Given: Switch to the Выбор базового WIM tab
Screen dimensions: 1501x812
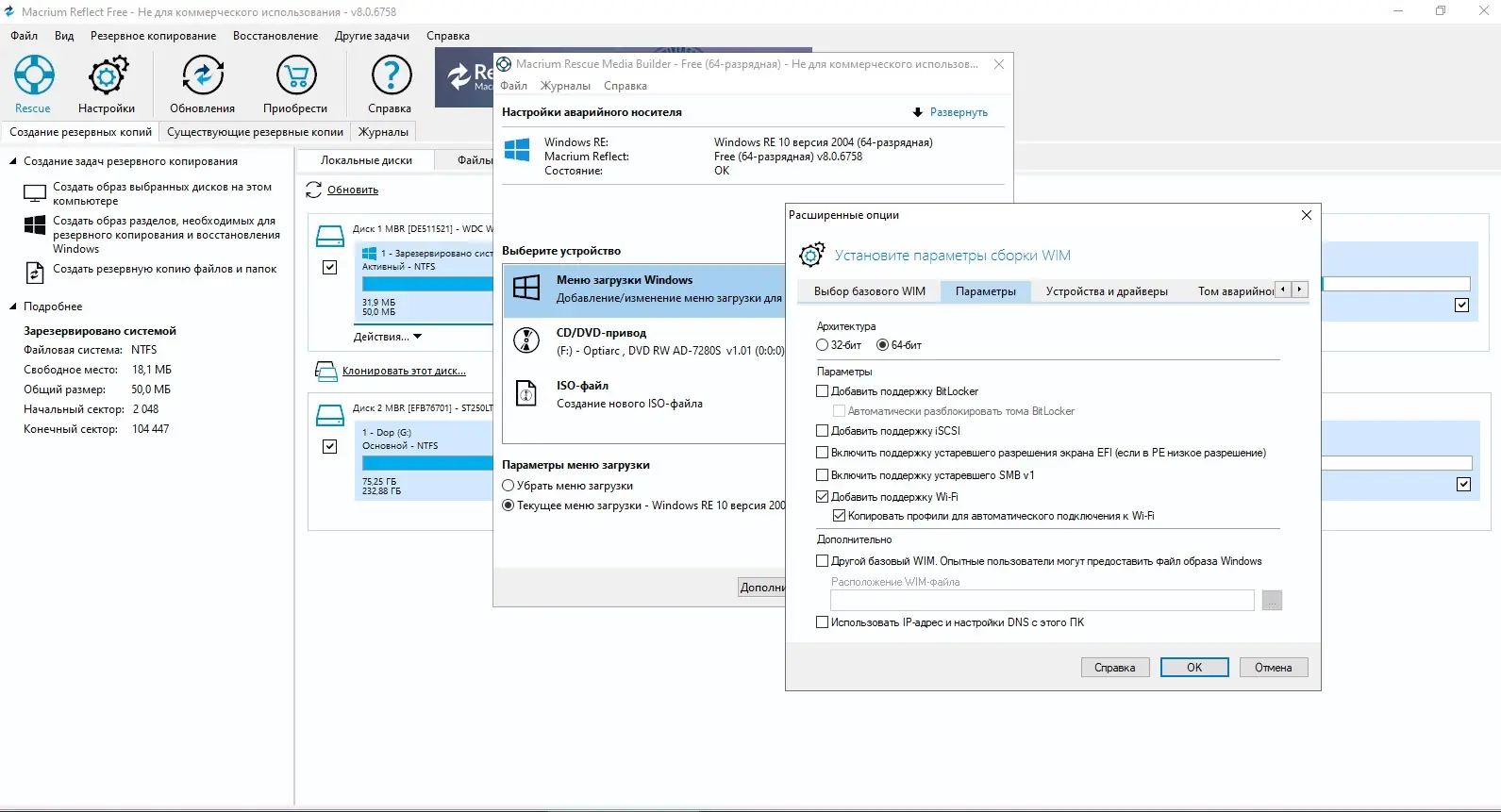Looking at the screenshot, I should 870,291.
